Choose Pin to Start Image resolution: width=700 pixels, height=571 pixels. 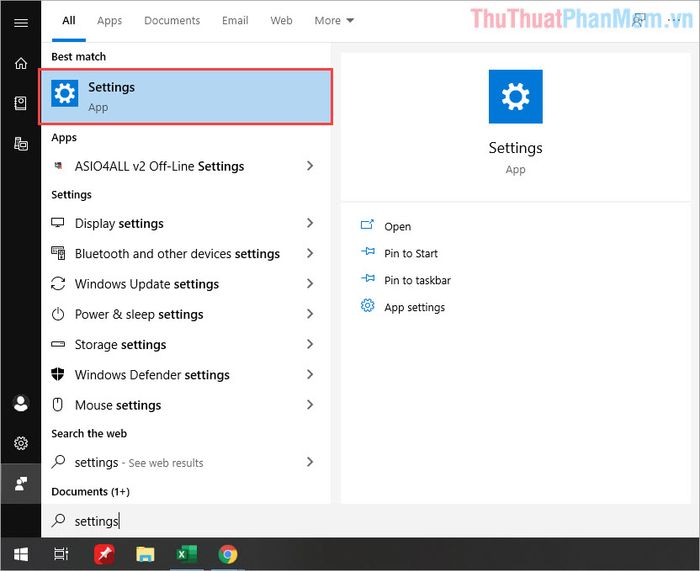click(411, 253)
